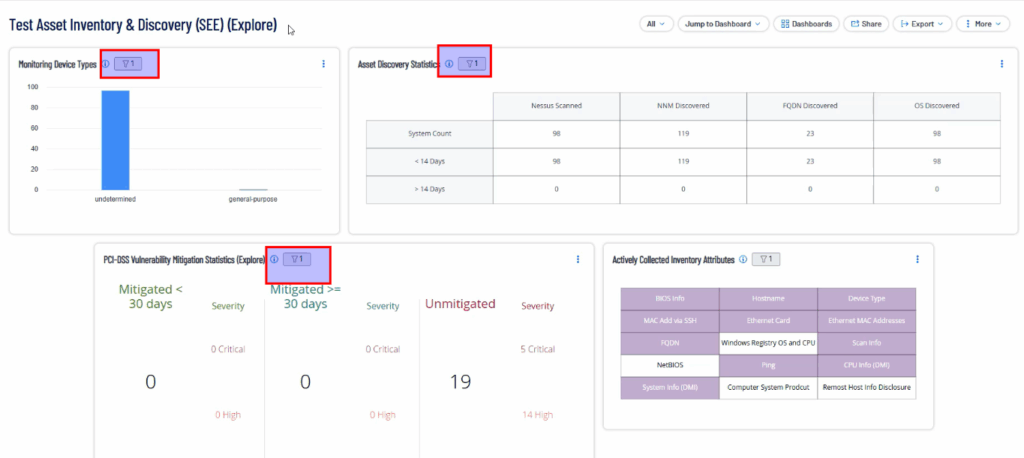This screenshot has height=458, width=1024.
Task: Toggle filter badge on Monitoring Device Types
Action: (x=128, y=64)
